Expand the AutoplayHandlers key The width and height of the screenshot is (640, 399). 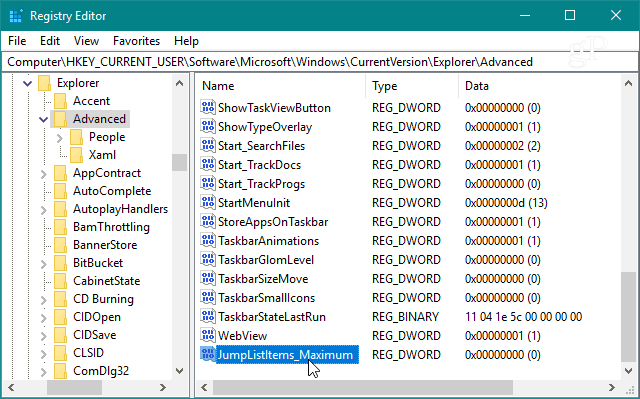[44, 209]
